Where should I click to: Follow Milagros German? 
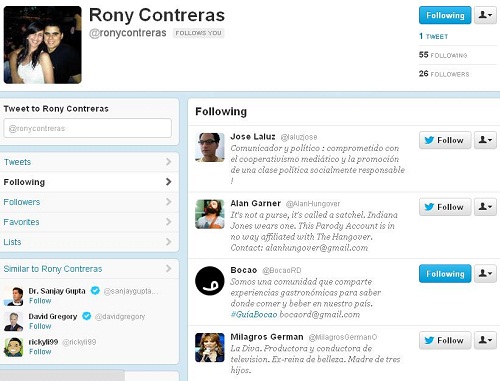(x=445, y=340)
